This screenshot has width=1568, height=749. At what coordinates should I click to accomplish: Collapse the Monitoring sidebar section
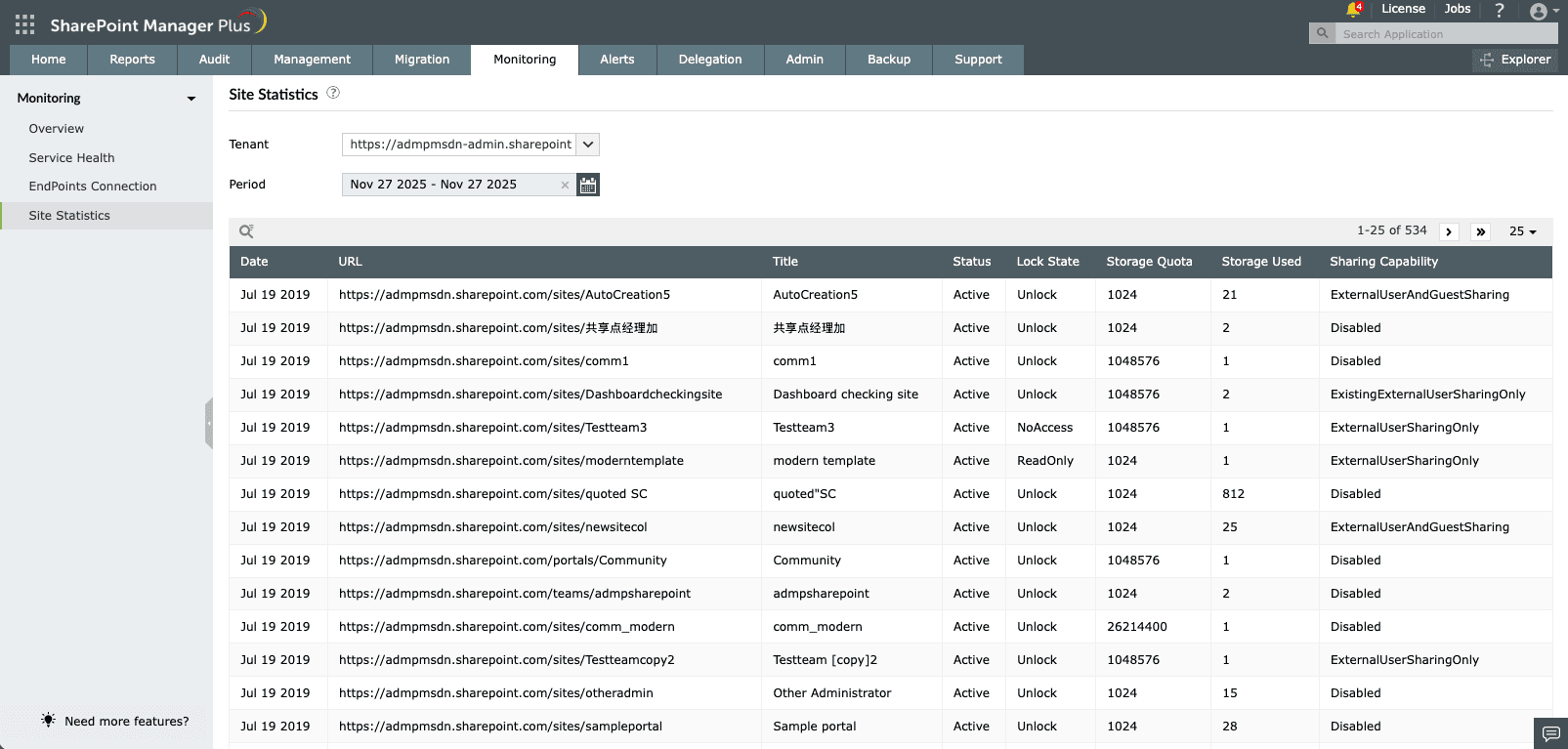click(x=191, y=99)
